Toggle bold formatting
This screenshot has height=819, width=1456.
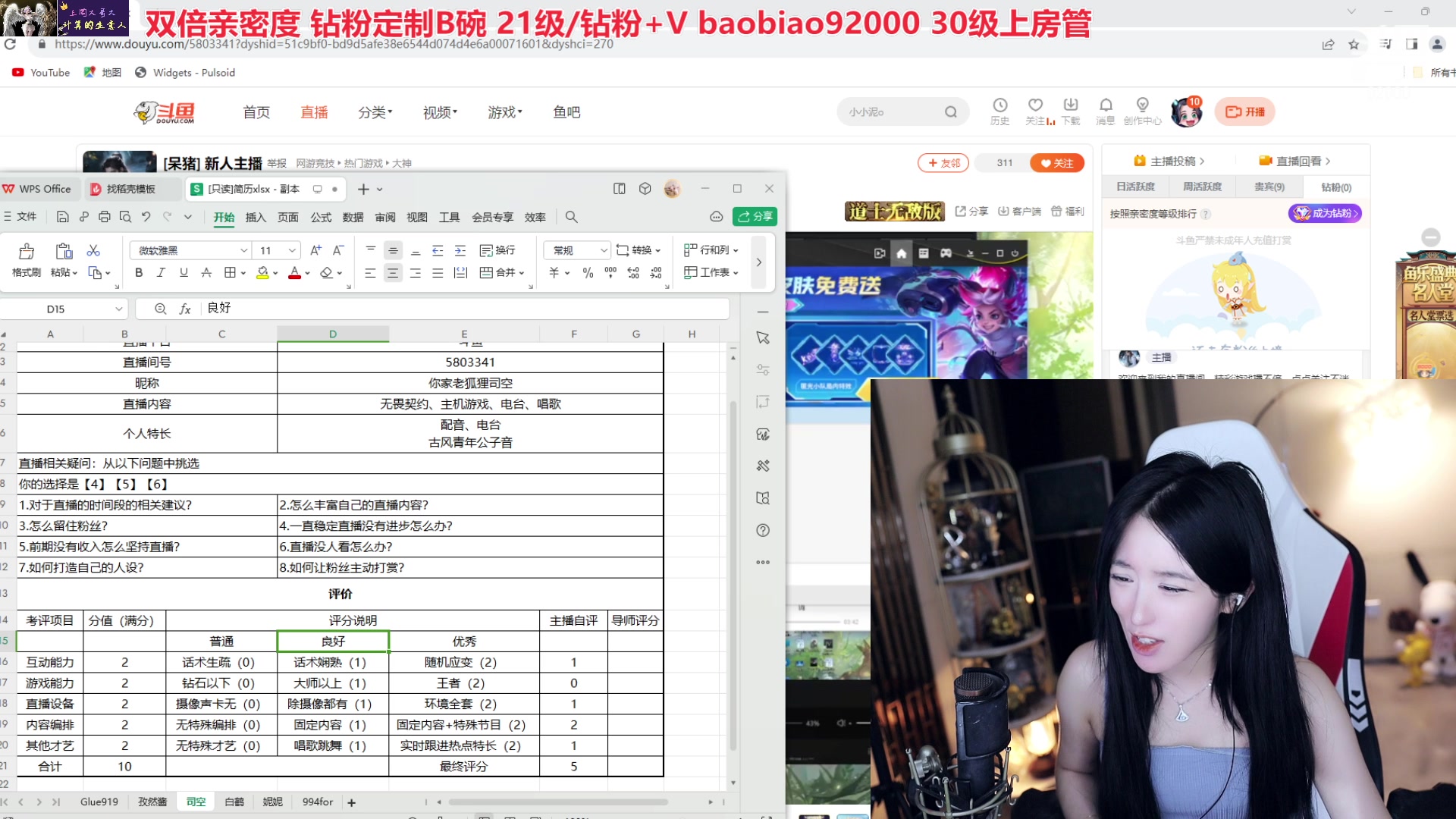click(139, 272)
